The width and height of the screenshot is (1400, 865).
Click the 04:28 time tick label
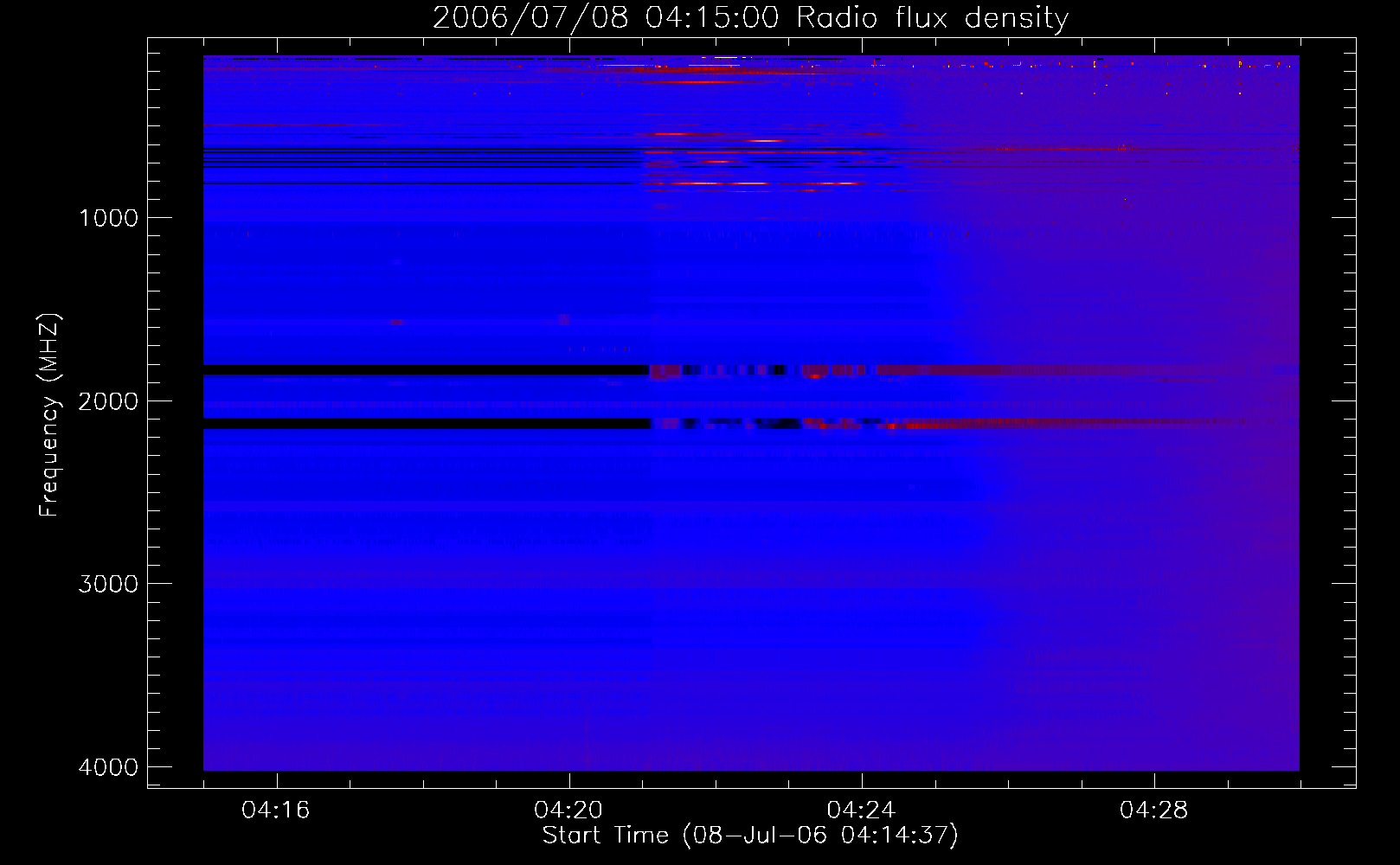(1153, 810)
